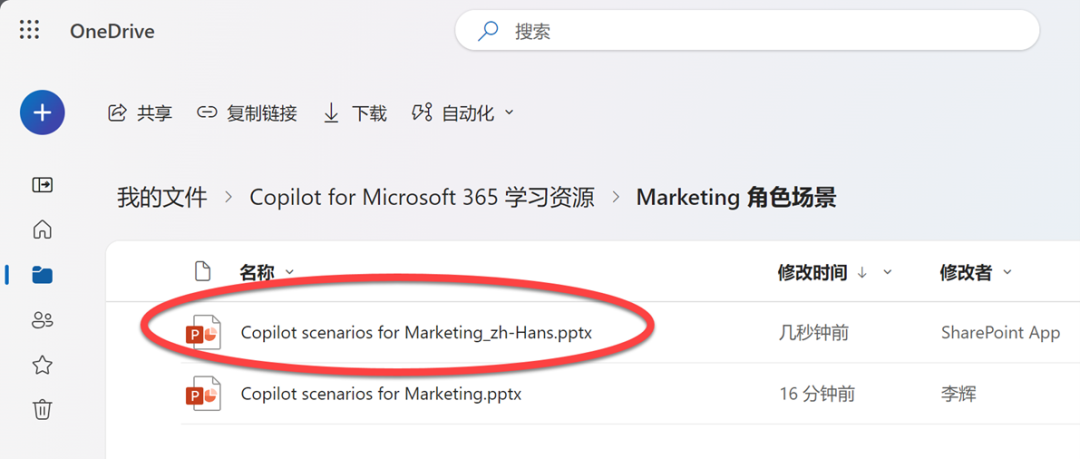Click Marketing 角色场景 breadcrumb title
This screenshot has height=459, width=1080.
pyautogui.click(x=736, y=198)
